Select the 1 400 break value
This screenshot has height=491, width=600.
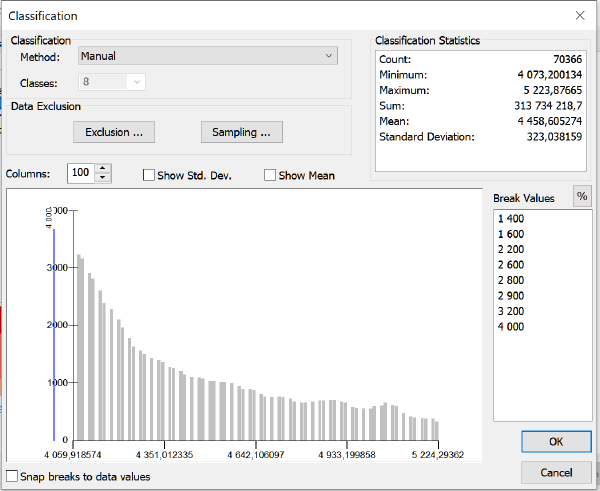click(x=511, y=219)
